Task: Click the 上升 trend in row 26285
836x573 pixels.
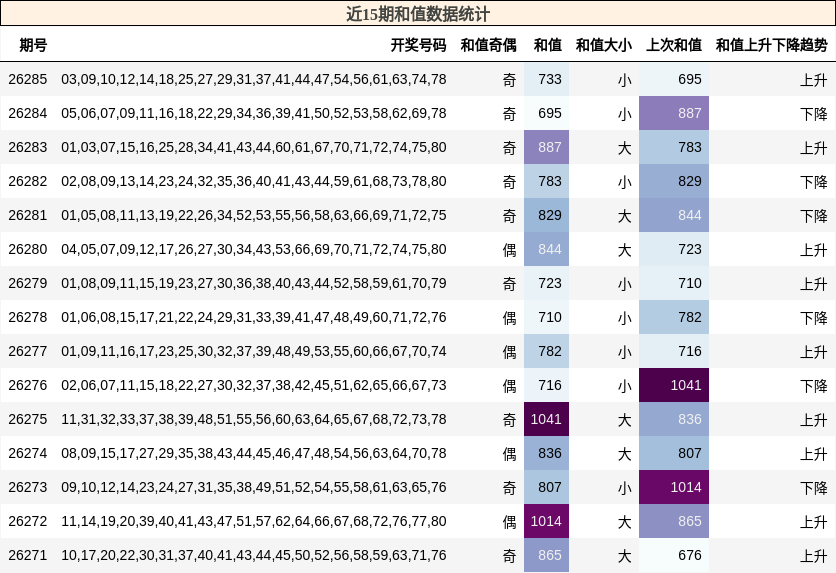Action: 814,80
